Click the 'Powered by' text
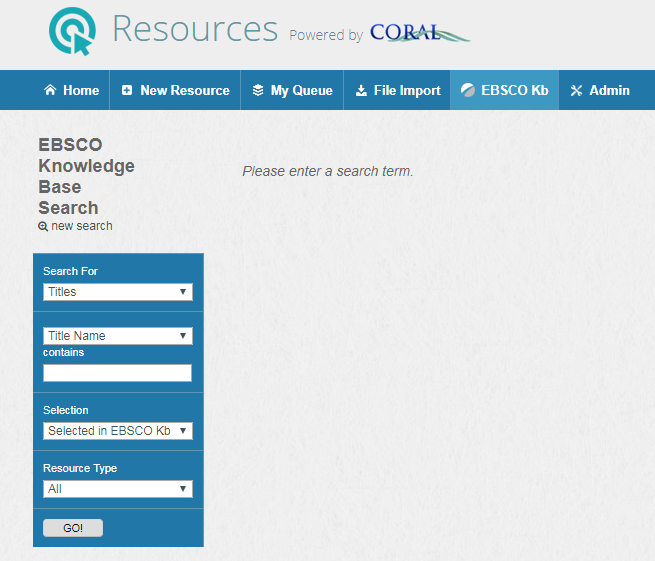Screen dimensions: 655x561 (326, 35)
